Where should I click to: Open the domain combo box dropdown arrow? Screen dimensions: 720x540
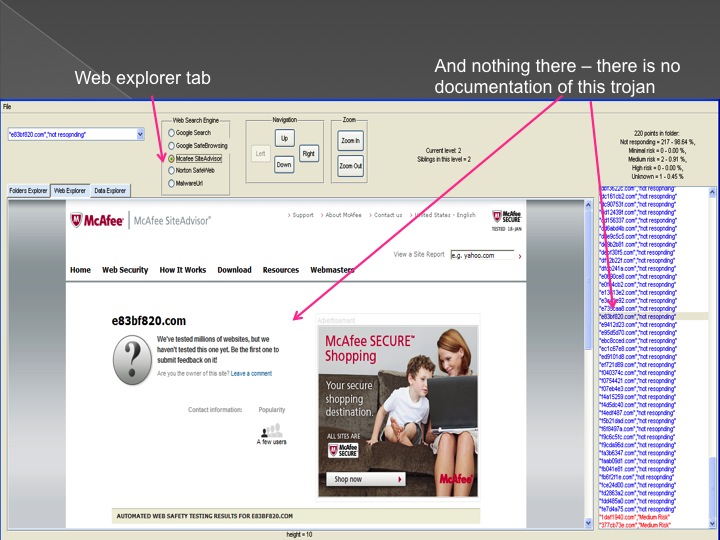point(140,134)
